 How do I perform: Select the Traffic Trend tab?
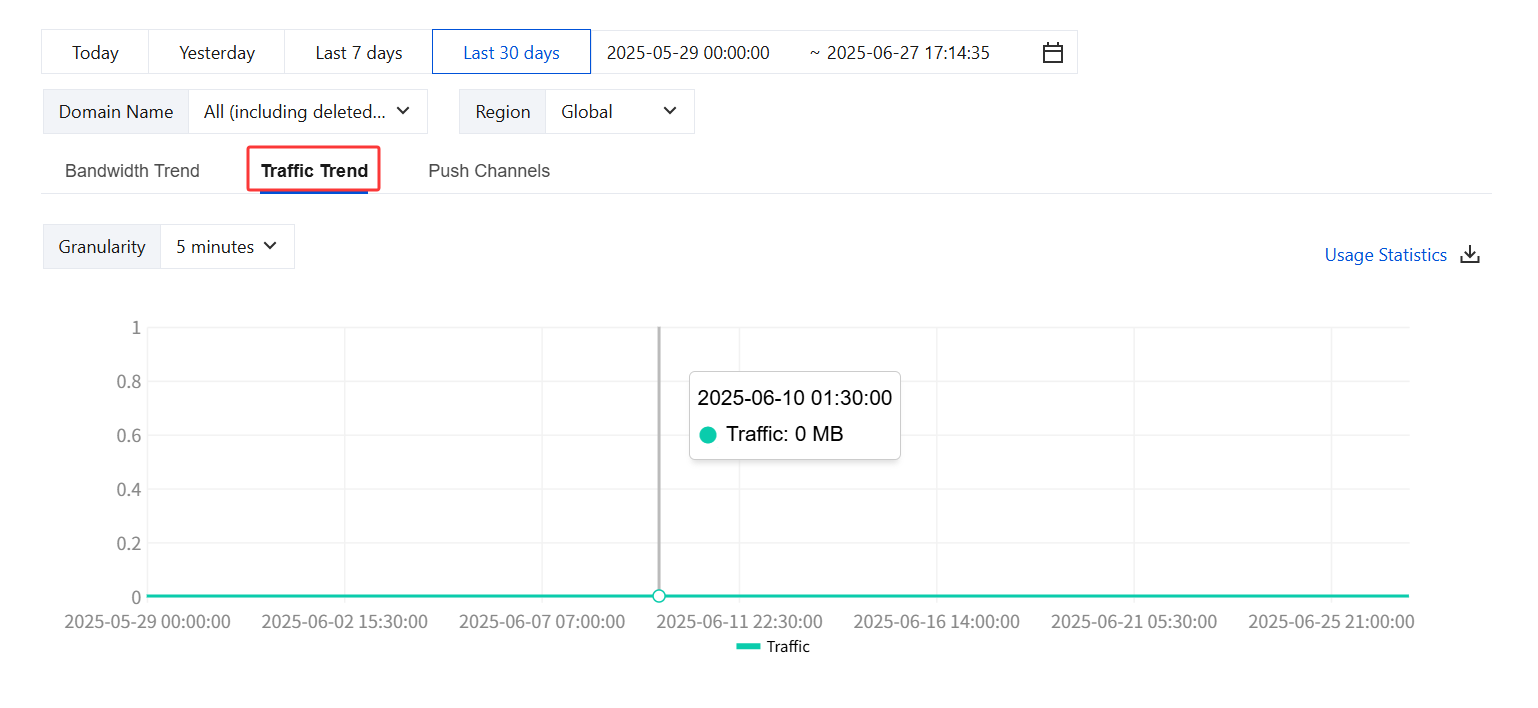314,171
